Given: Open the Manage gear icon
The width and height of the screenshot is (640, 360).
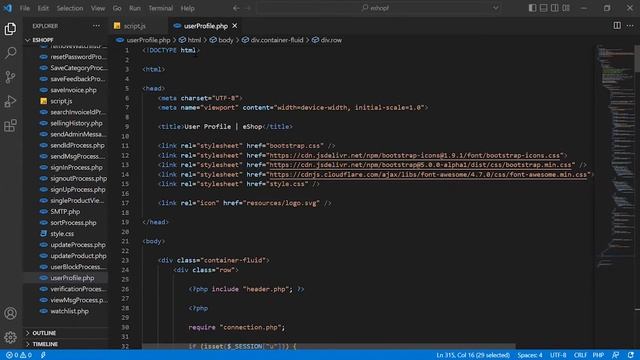Looking at the screenshot, I should pos(10,337).
